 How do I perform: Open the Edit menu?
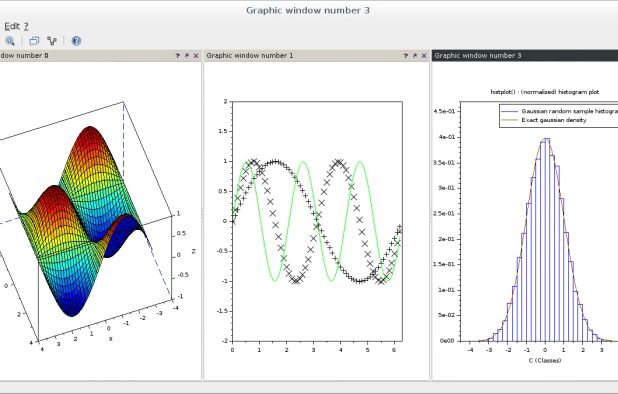11,26
